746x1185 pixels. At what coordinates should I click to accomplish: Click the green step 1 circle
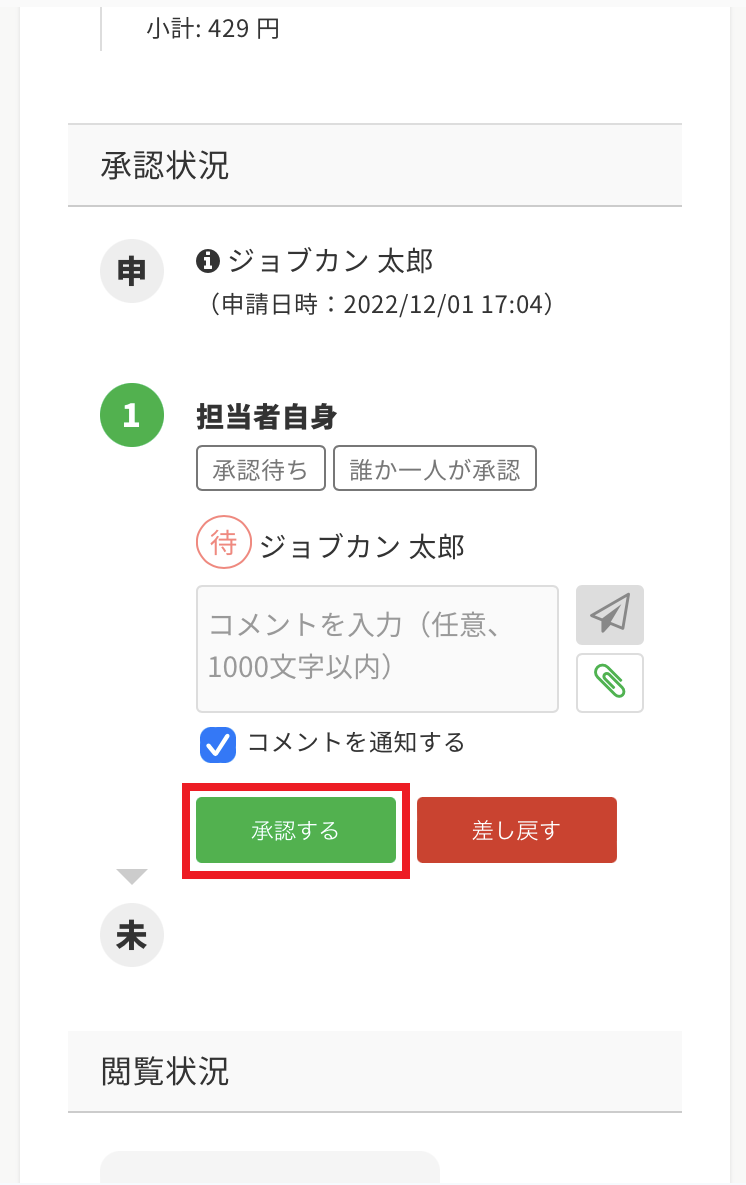click(x=131, y=415)
